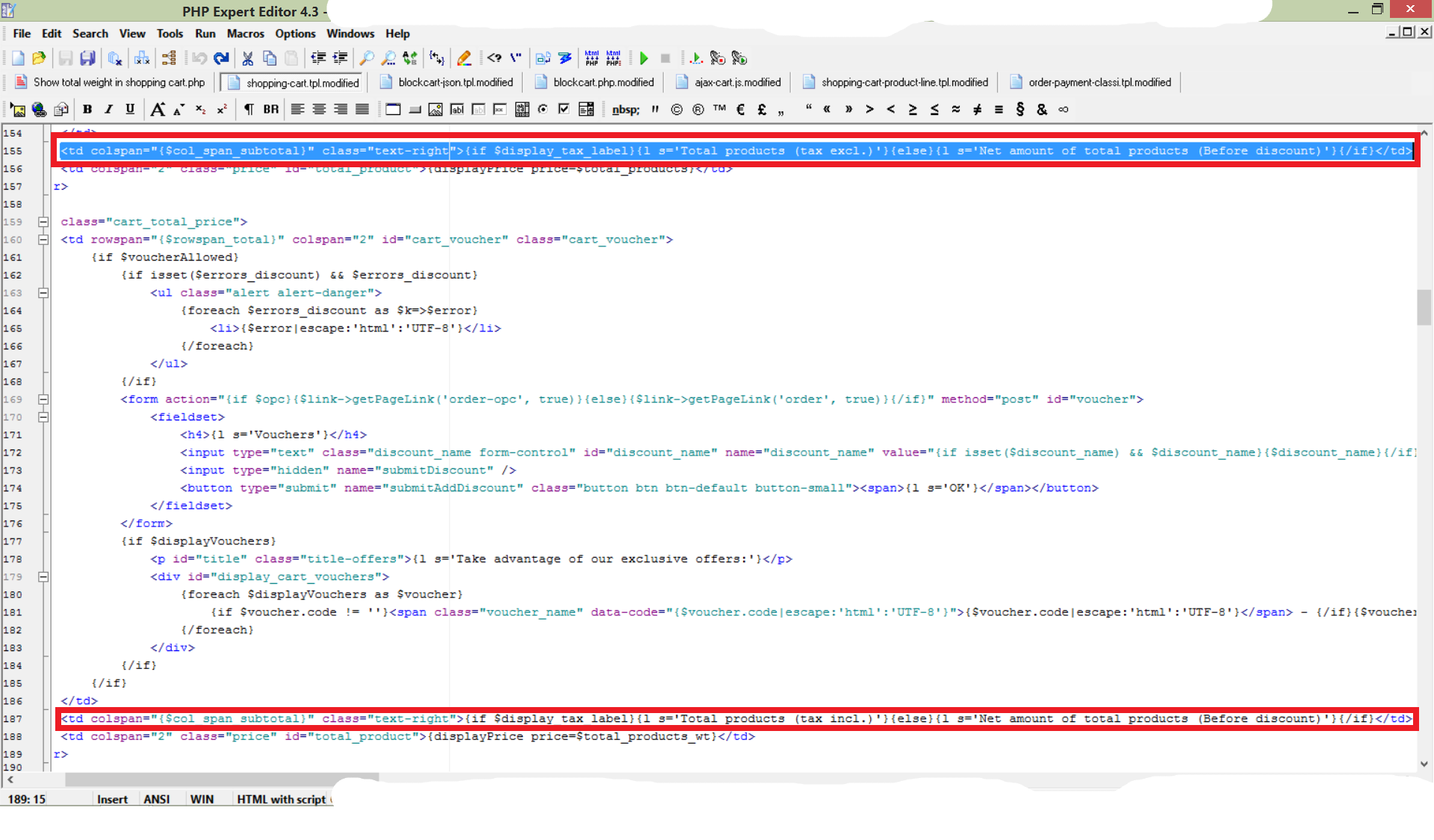This screenshot has width=1434, height=840.
Task: Click the Save All floppy disks icon
Action: click(88, 58)
